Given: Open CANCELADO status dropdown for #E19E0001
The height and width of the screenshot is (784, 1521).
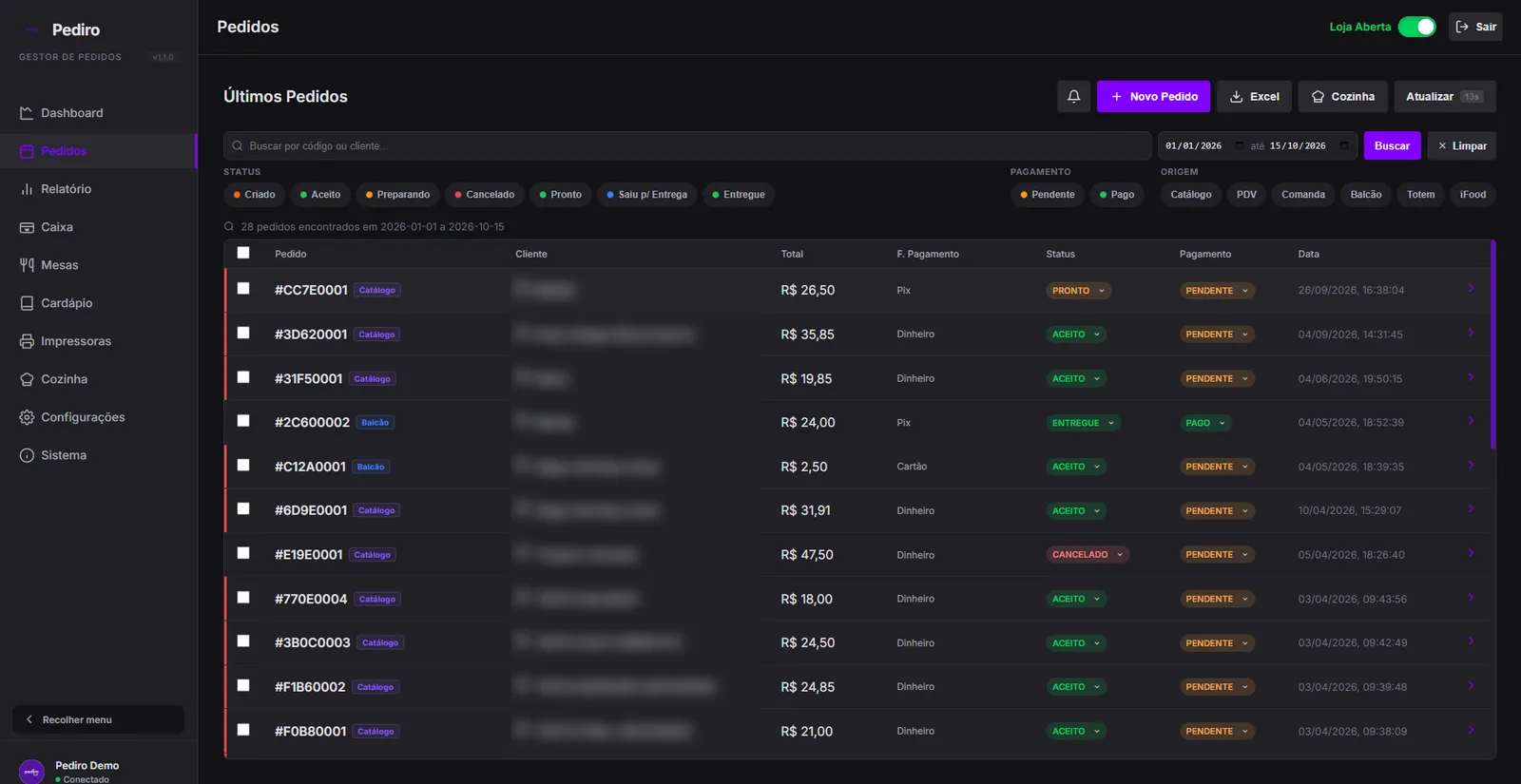Looking at the screenshot, I should (x=1088, y=555).
